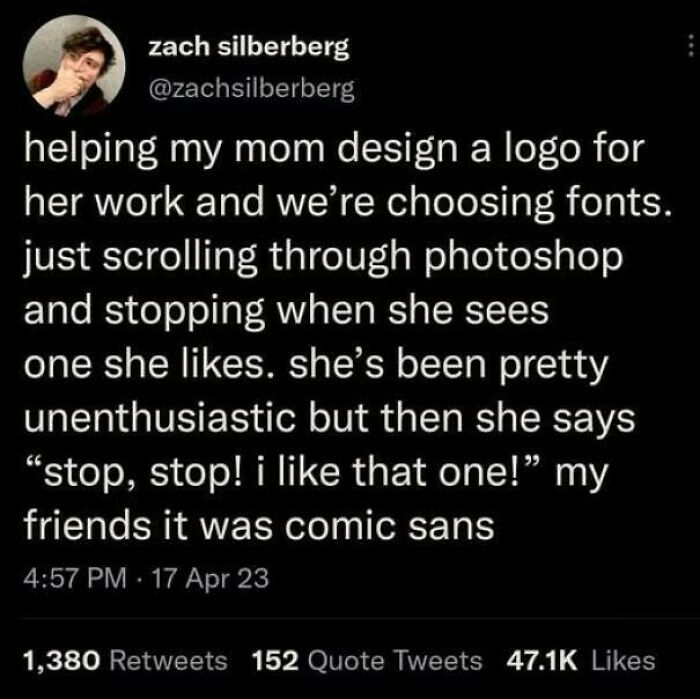The image size is (700, 699).
Task: Click the display name zach silberberg
Action: point(249,48)
